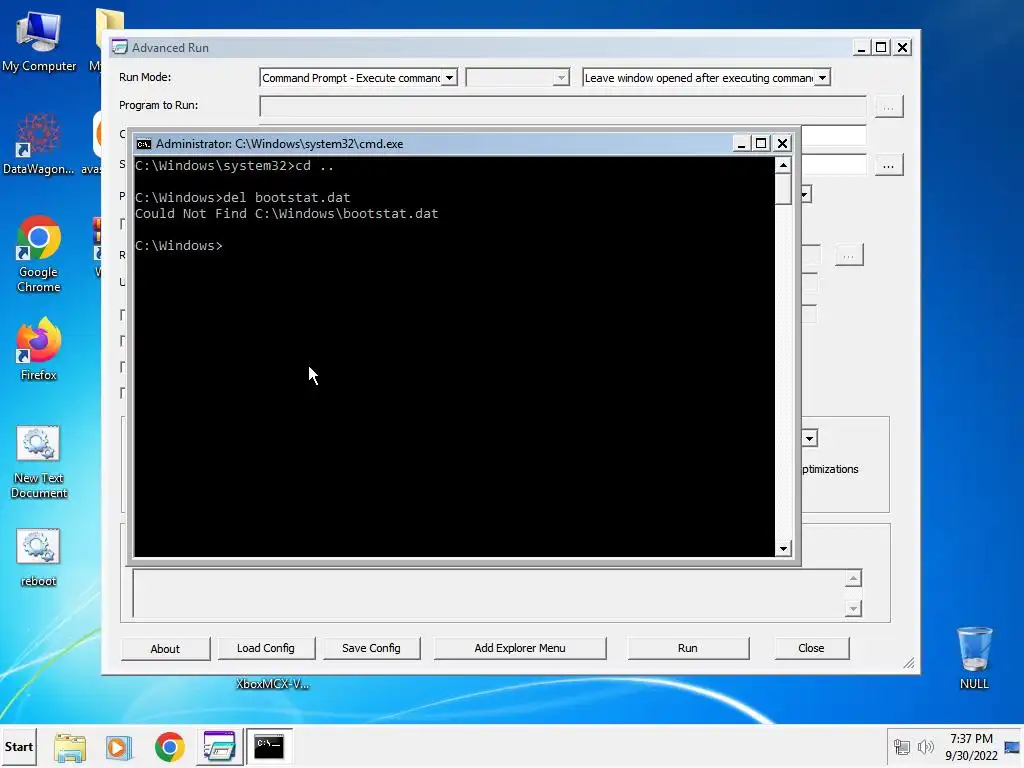Click the Close button in Advanced Run
This screenshot has width=1024, height=768.
(x=811, y=648)
